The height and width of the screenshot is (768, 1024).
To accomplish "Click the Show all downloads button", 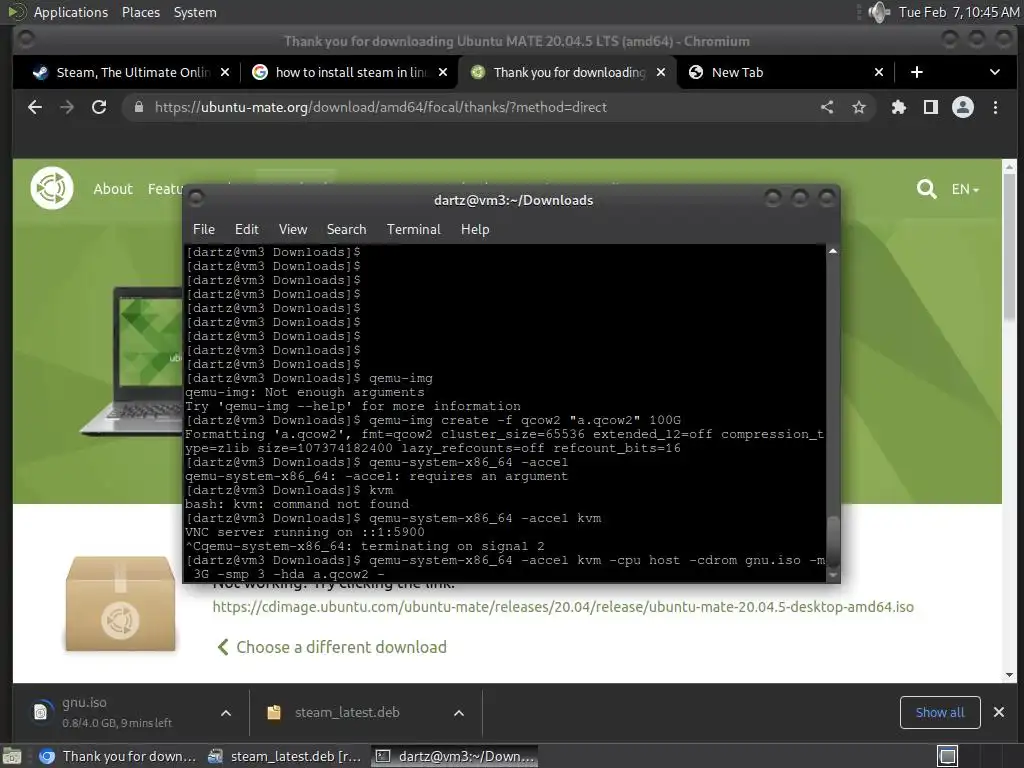I will (940, 712).
